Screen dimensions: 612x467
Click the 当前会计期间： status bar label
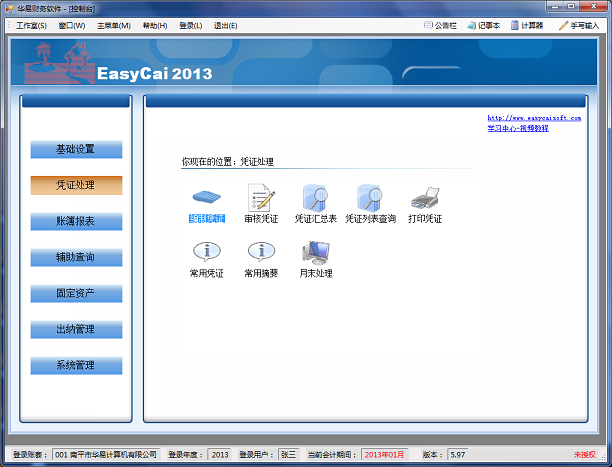pyautogui.click(x=332, y=455)
